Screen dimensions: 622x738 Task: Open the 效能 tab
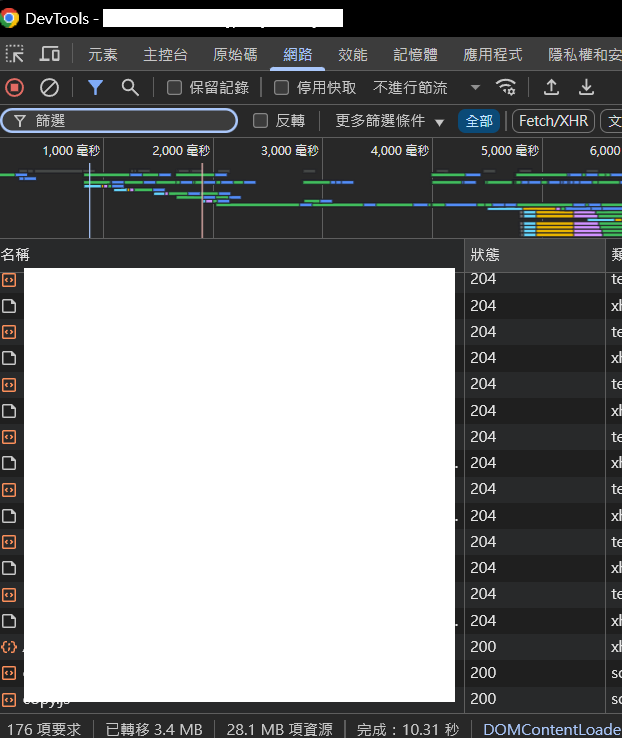pyautogui.click(x=352, y=55)
